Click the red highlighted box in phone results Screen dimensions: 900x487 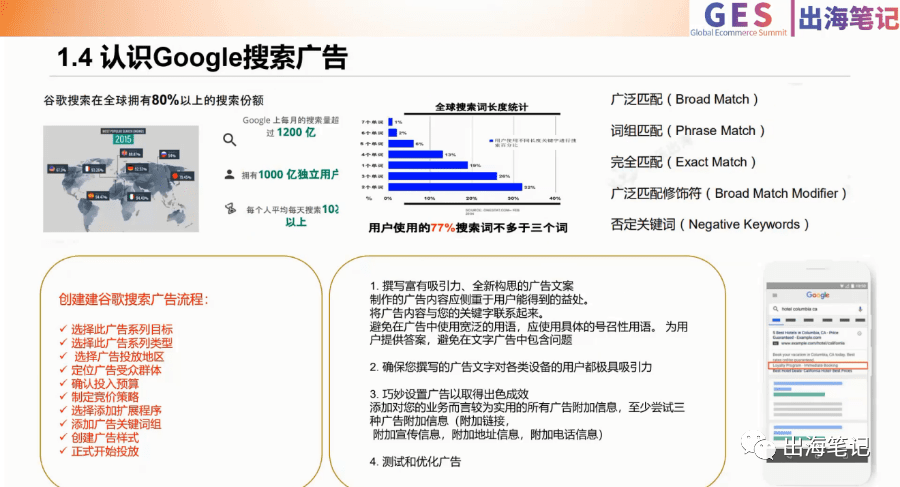click(817, 366)
